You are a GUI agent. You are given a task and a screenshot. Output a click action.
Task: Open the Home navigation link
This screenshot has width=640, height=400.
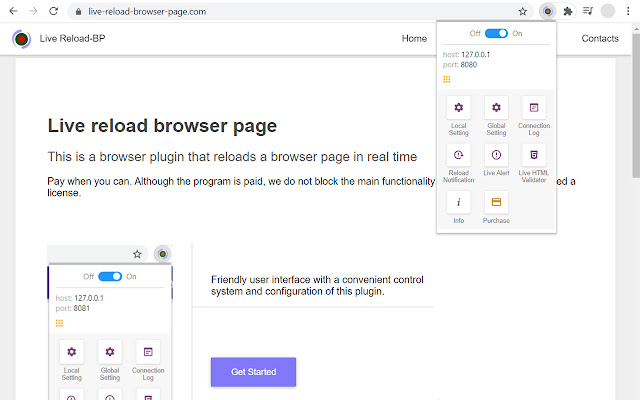(414, 38)
